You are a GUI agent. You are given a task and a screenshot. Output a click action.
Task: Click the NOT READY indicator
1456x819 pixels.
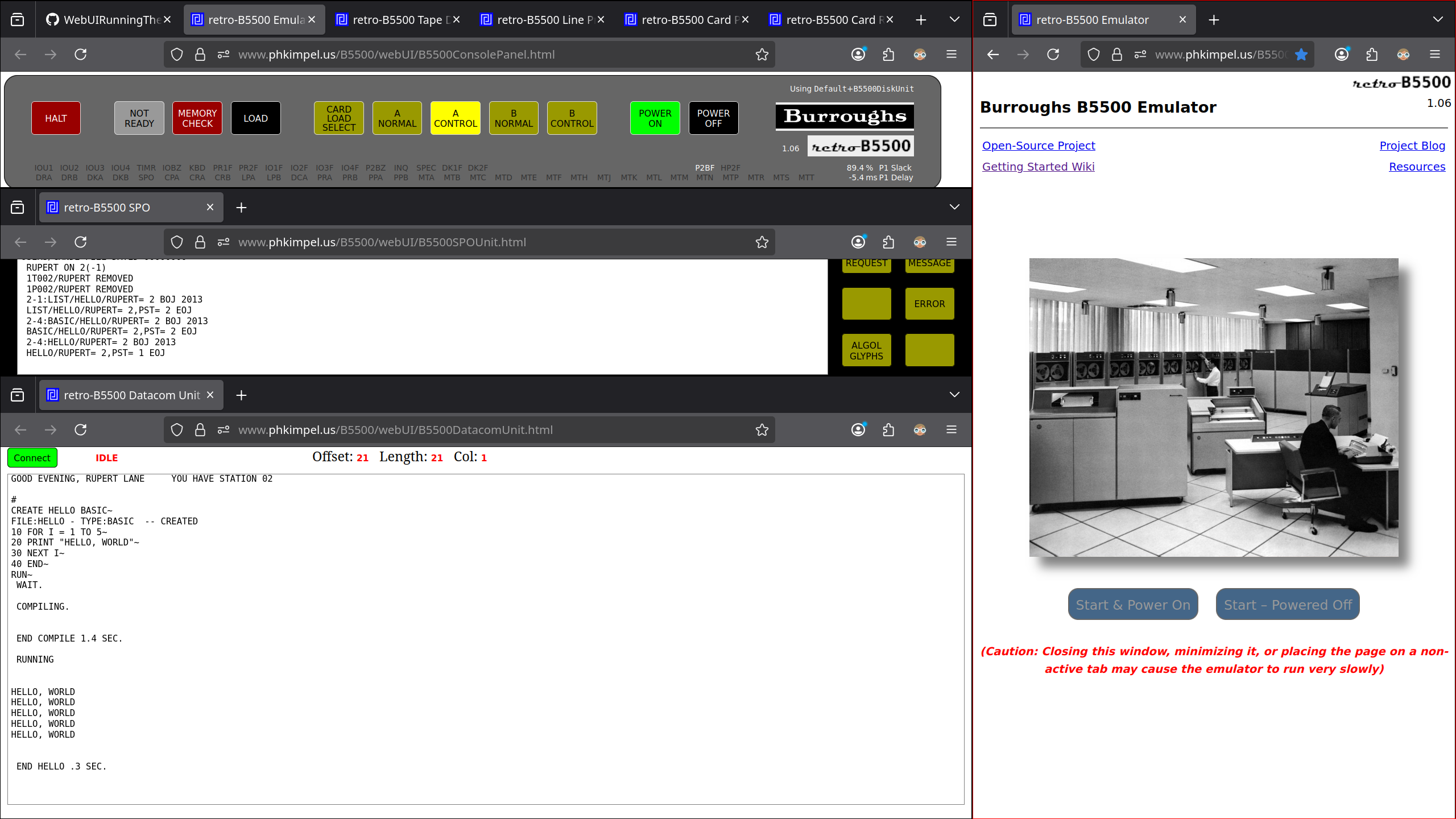pos(139,118)
